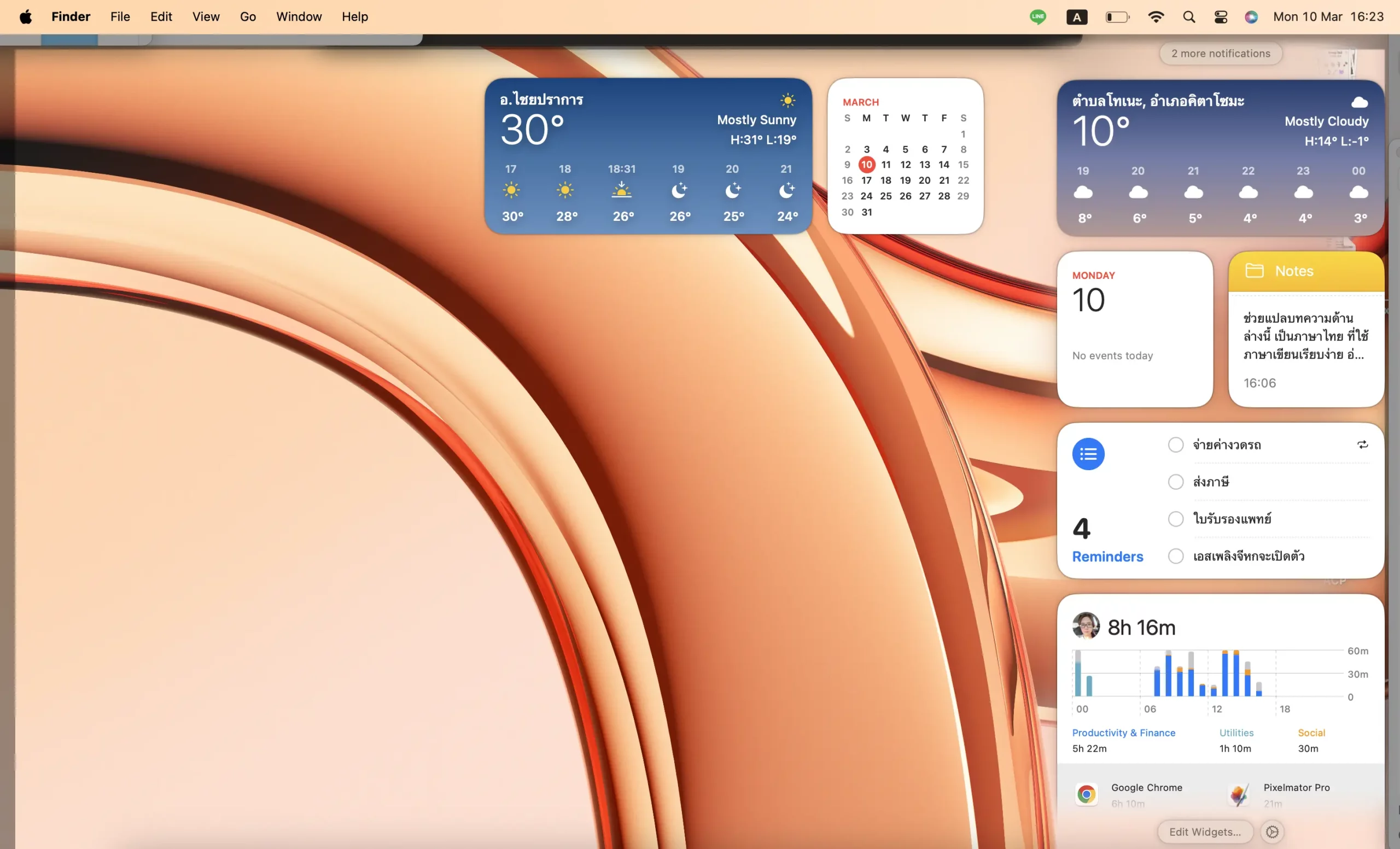The image size is (1400, 849).
Task: Open Control Center icon in menu bar
Action: [1221, 16]
